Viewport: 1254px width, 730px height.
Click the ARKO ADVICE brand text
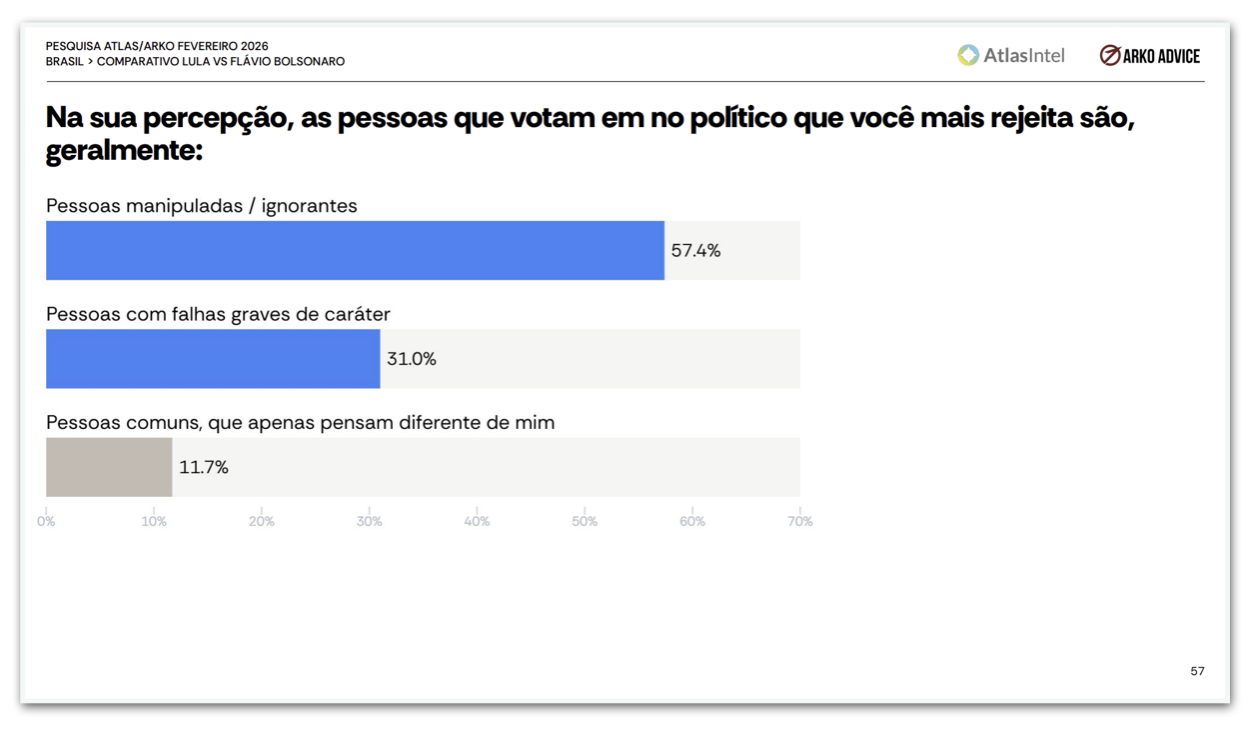coord(1161,56)
